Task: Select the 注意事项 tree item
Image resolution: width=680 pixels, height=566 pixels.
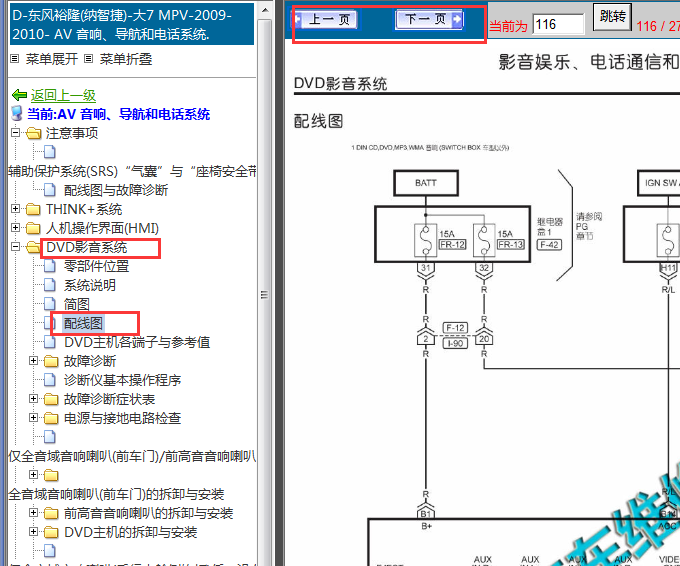Action: (72, 133)
